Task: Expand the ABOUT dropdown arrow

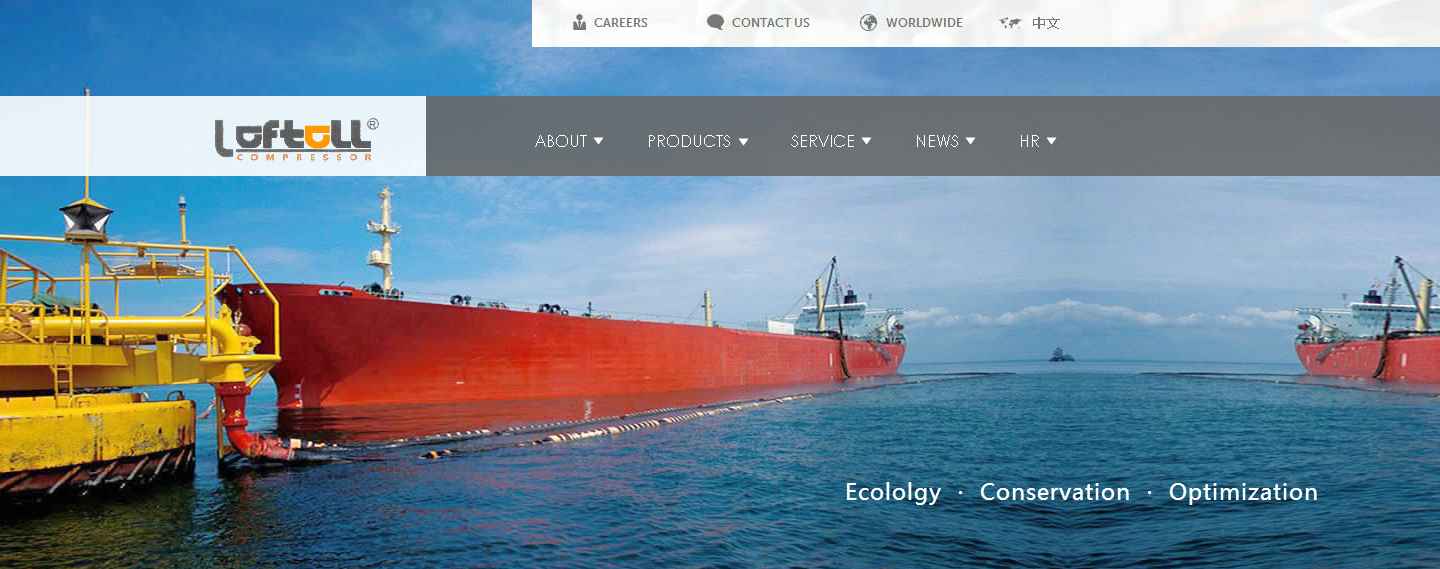Action: tap(599, 141)
